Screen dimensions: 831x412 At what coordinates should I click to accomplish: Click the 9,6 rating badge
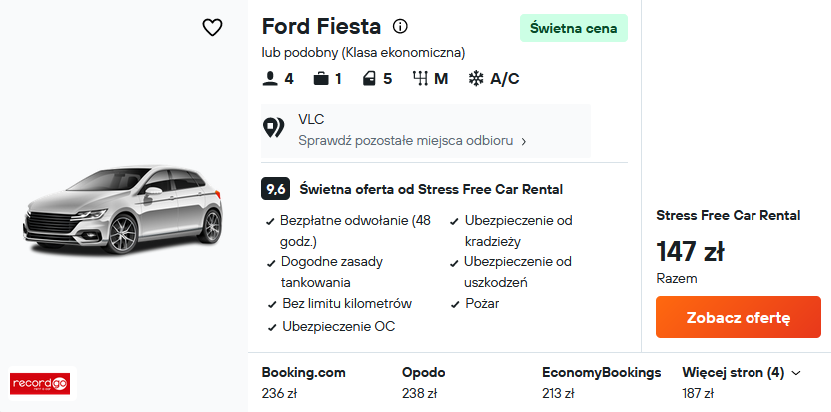coord(275,189)
